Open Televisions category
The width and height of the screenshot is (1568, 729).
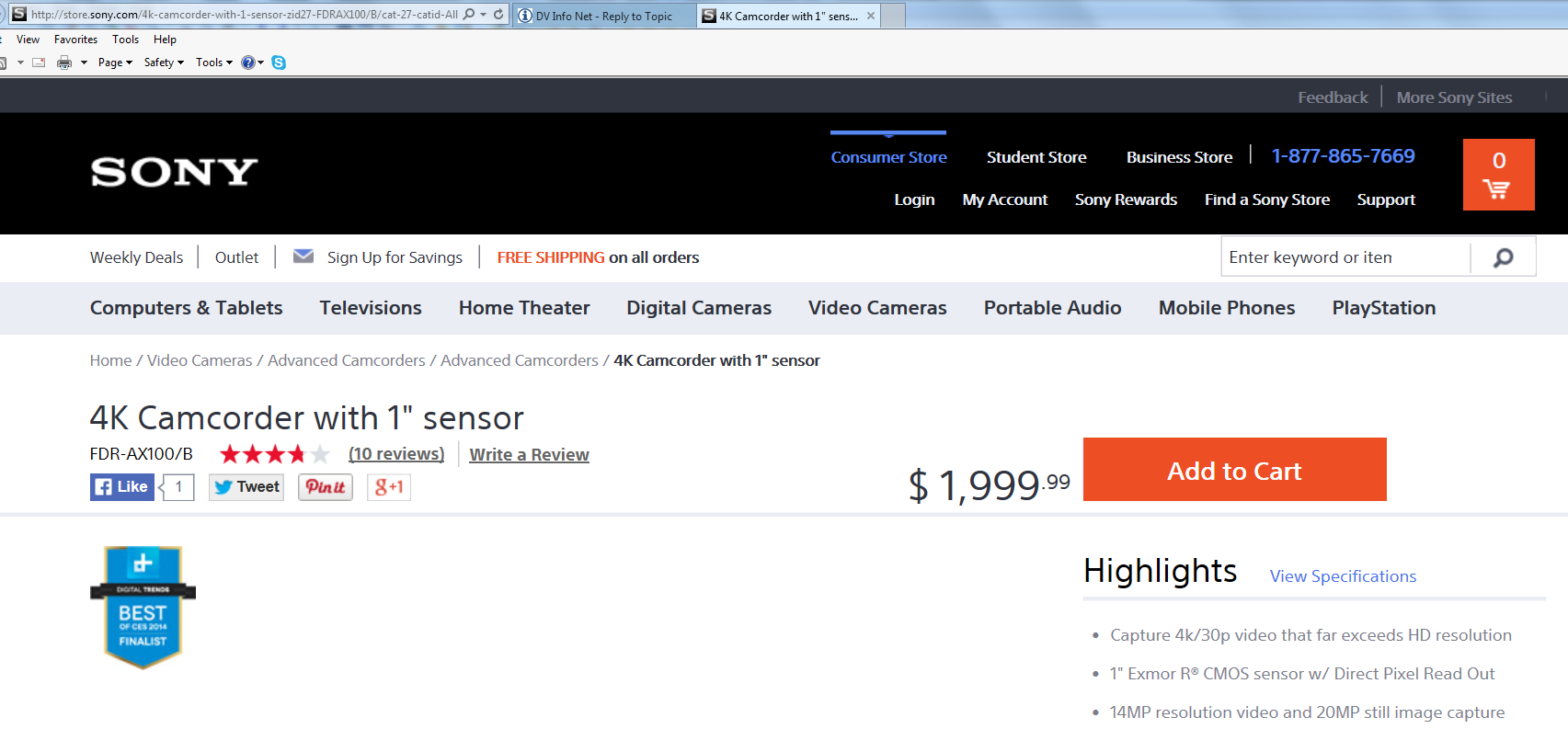point(371,308)
